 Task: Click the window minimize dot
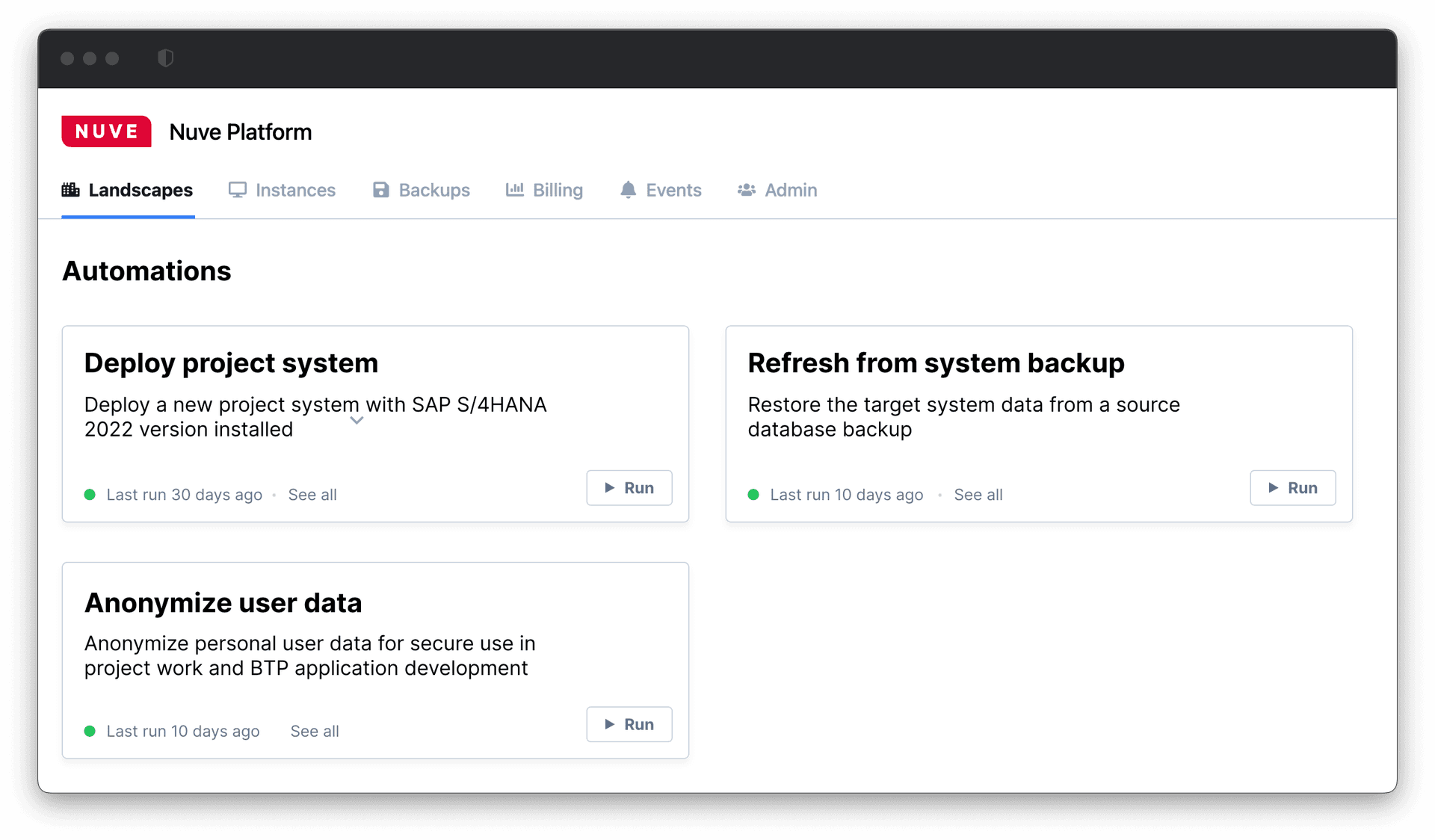[90, 58]
